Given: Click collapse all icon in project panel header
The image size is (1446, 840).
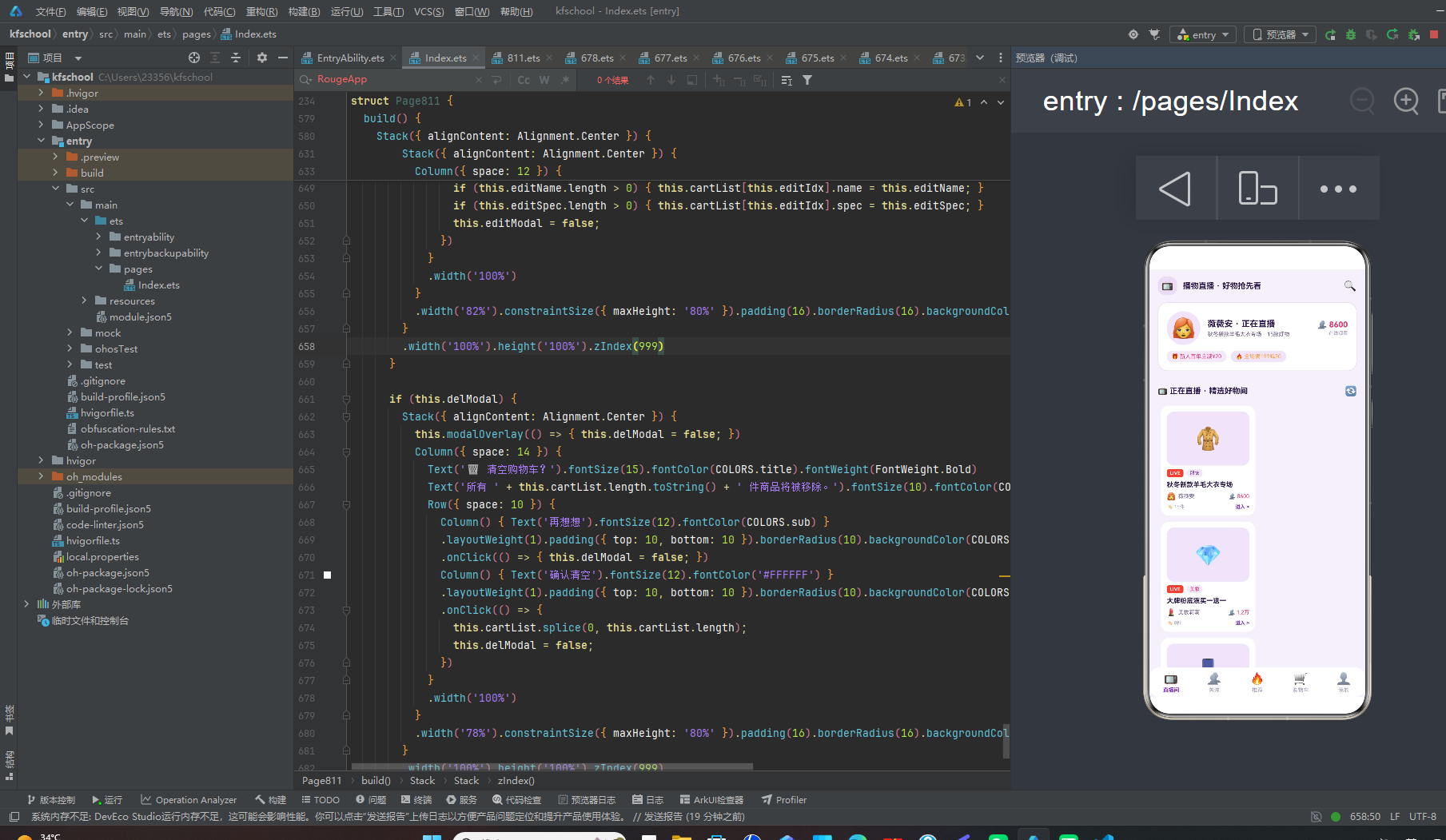Looking at the screenshot, I should click(236, 58).
